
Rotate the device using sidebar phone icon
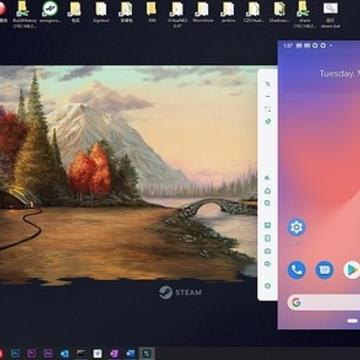pos(268,238)
